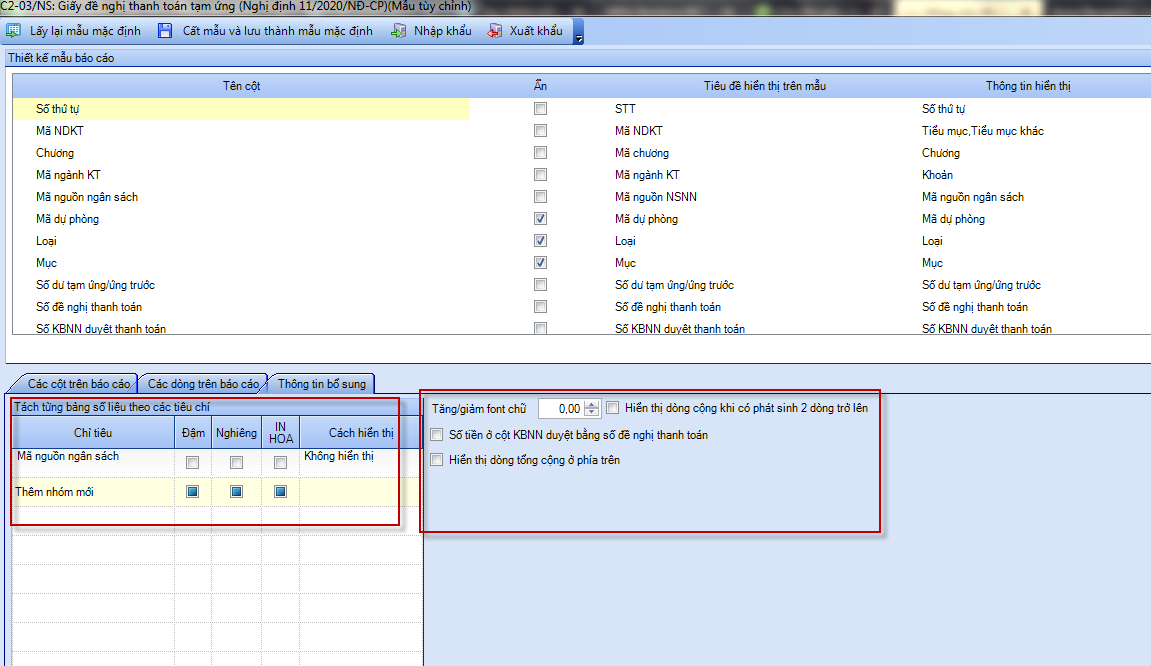The height and width of the screenshot is (666, 1151).
Task: Select the 'Thông tin bổ sung' tab
Action: click(x=322, y=383)
